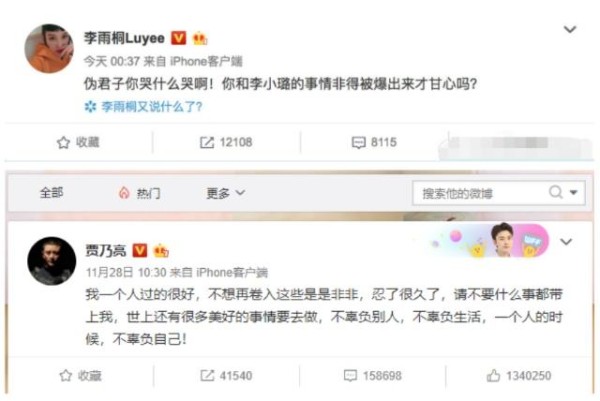The height and width of the screenshot is (401, 600).
Task: Favorite 贾乃亮's post with the star 收藏
Action: tap(81, 375)
